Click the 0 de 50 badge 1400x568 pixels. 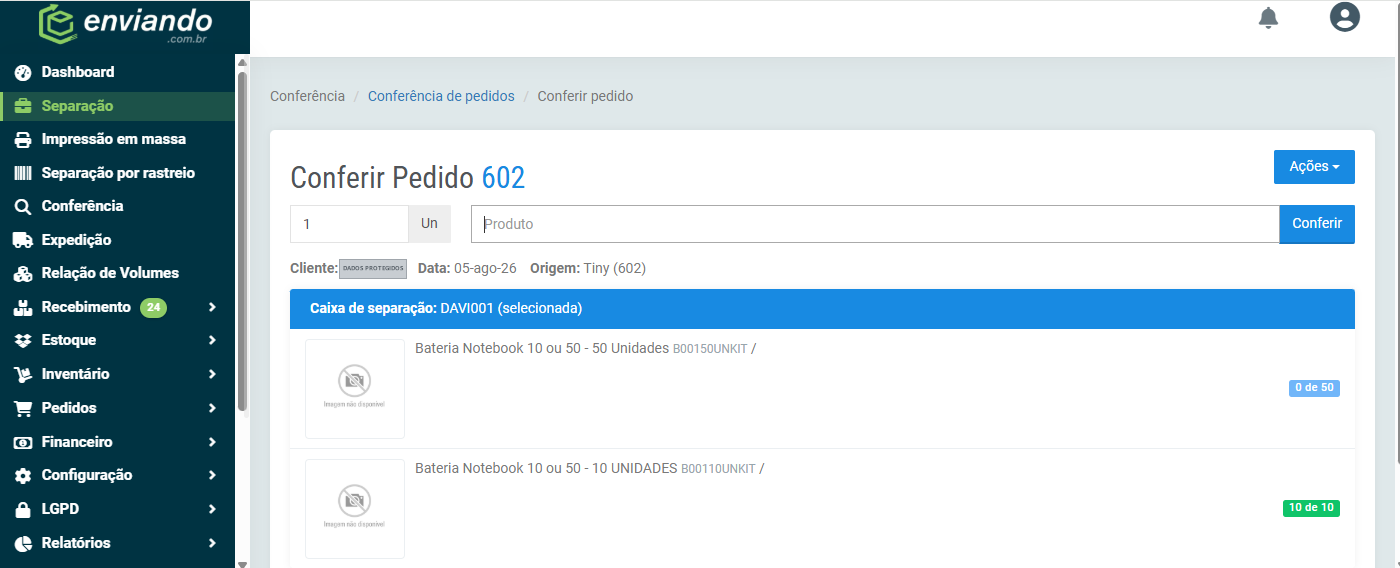click(x=1314, y=388)
